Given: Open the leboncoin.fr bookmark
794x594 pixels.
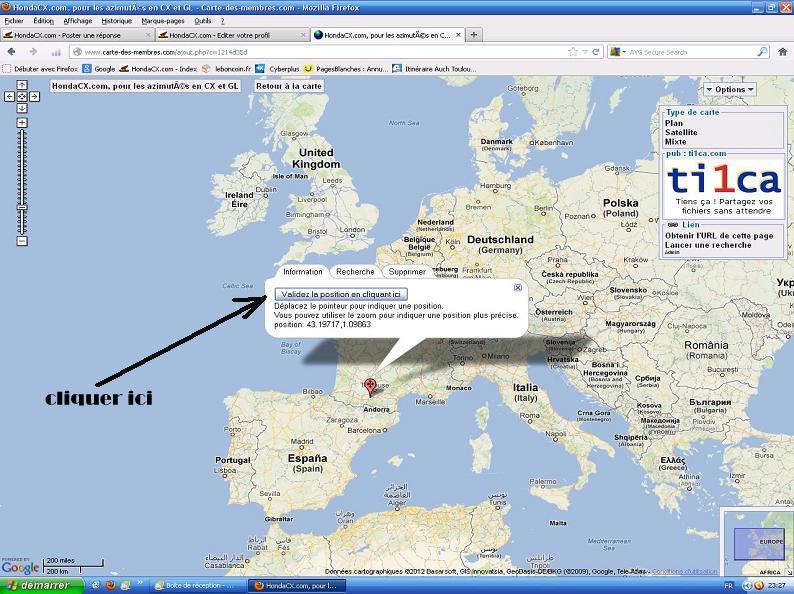Looking at the screenshot, I should pyautogui.click(x=226, y=68).
